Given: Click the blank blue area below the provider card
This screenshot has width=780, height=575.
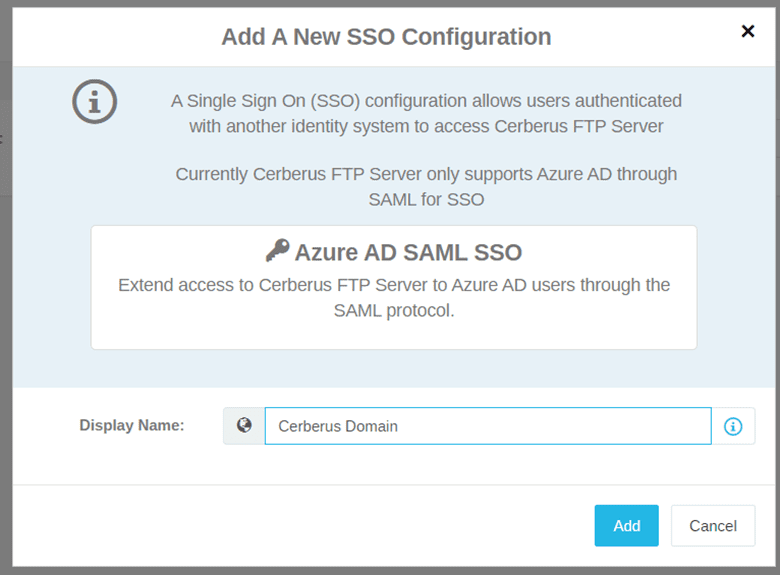Looking at the screenshot, I should pyautogui.click(x=394, y=368).
